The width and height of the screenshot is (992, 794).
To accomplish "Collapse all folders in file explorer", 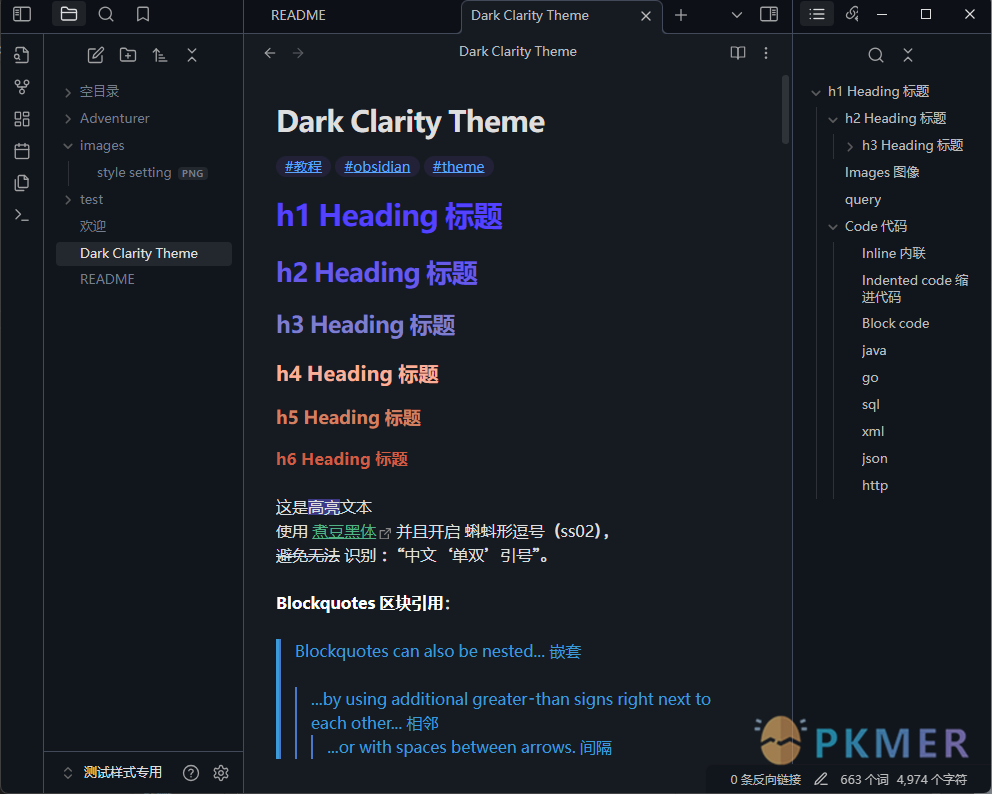I will pos(192,55).
